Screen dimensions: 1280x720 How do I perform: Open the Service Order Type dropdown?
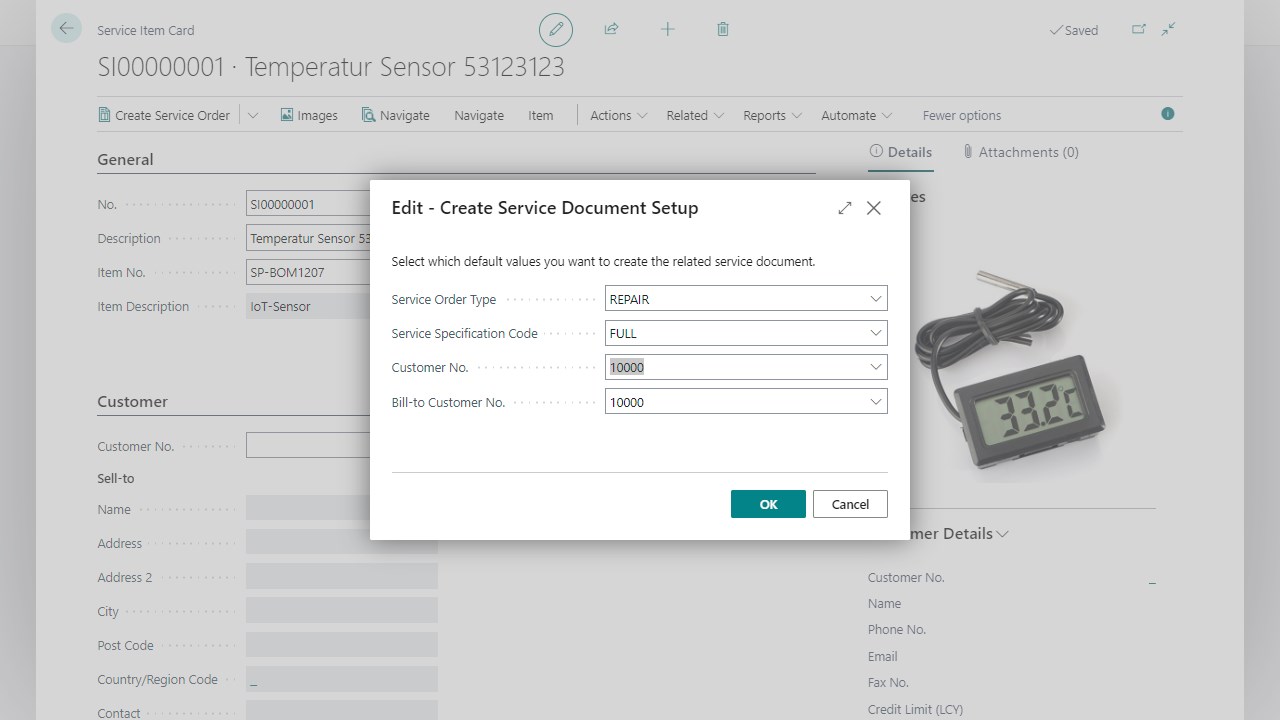click(x=876, y=298)
